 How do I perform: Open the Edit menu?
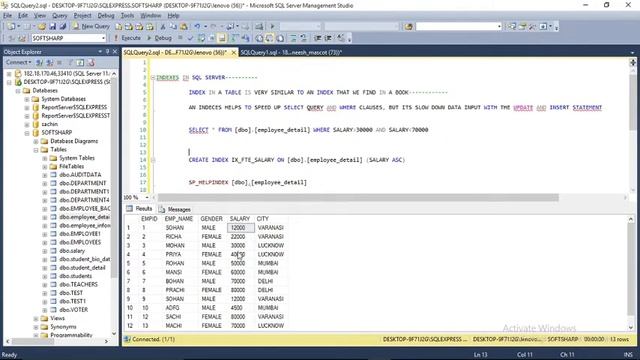[23, 16]
